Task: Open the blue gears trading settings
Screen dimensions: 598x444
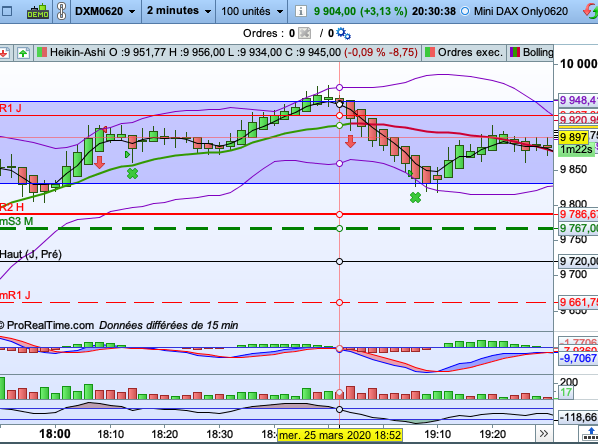Action: [343, 34]
